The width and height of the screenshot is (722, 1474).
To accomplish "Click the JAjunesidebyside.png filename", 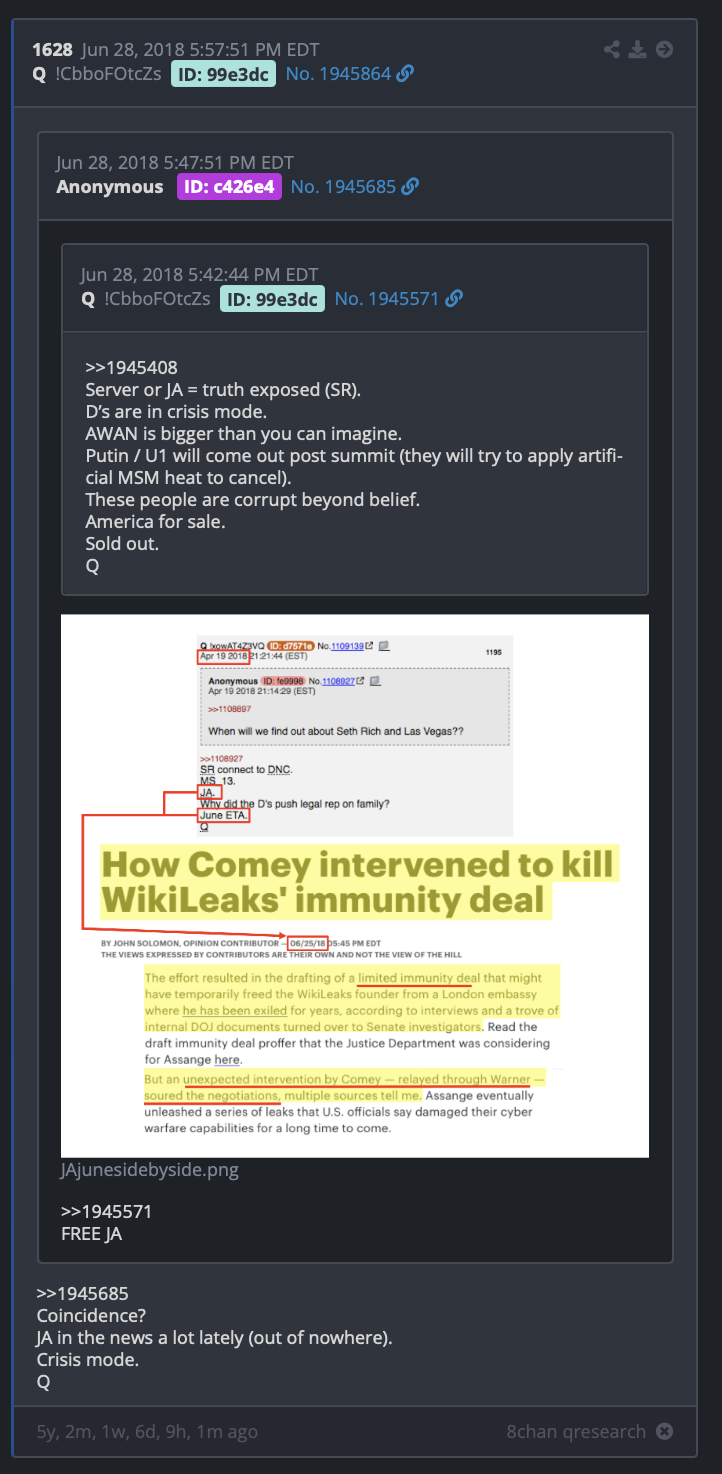I will [150, 1169].
